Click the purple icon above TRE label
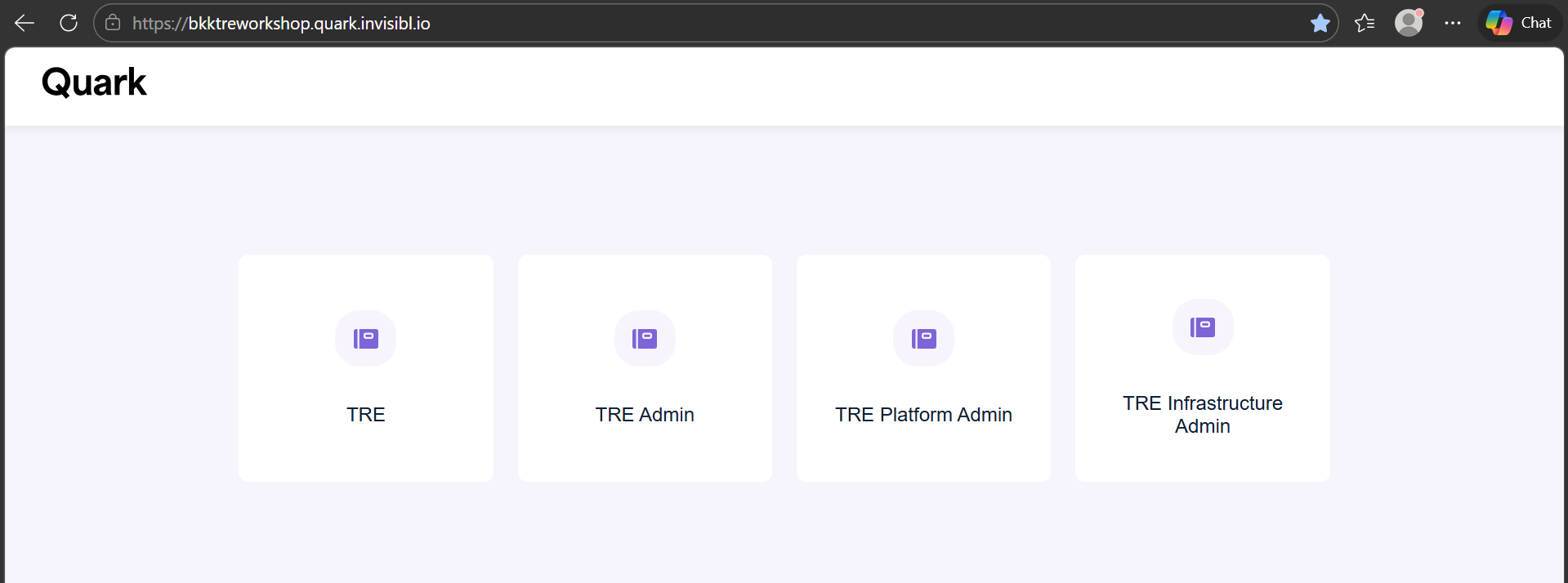Image resolution: width=1568 pixels, height=583 pixels. (x=365, y=338)
